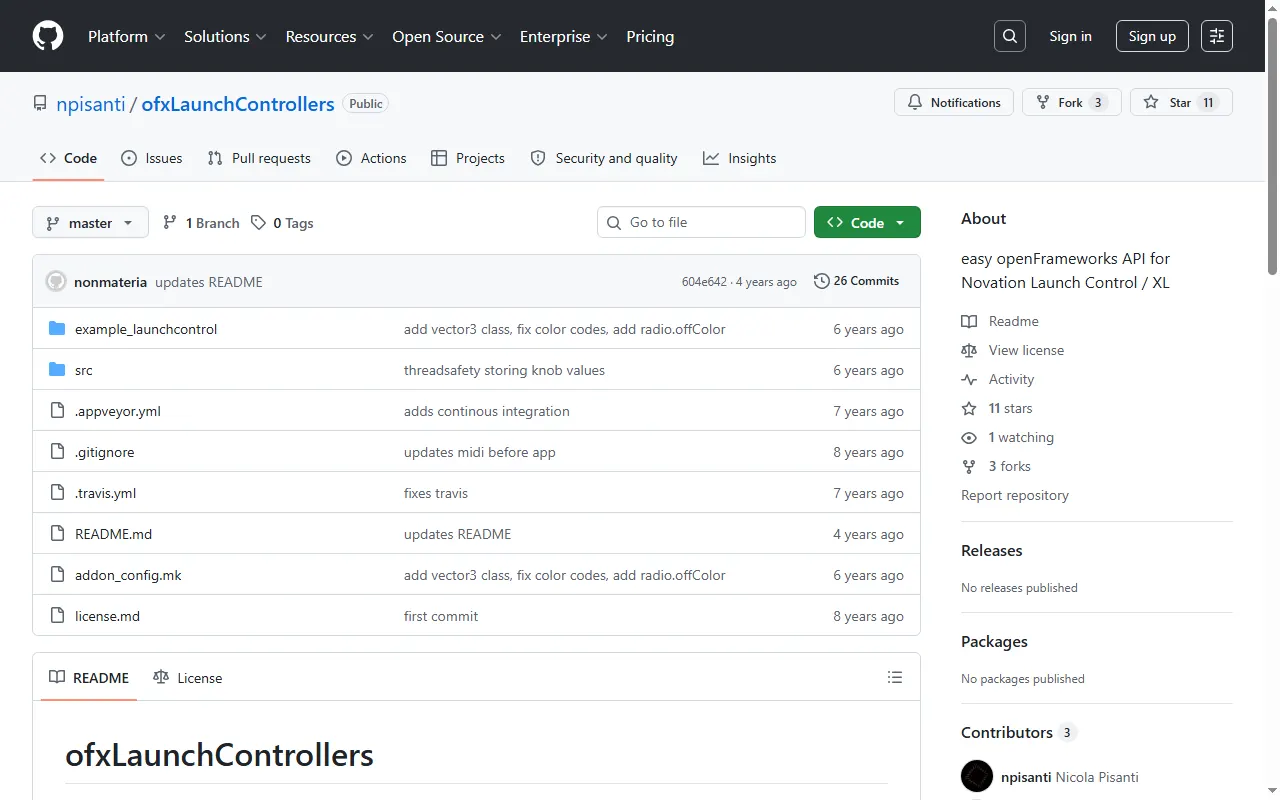Select the License tab in README panel
Image resolution: width=1280 pixels, height=800 pixels.
point(188,677)
